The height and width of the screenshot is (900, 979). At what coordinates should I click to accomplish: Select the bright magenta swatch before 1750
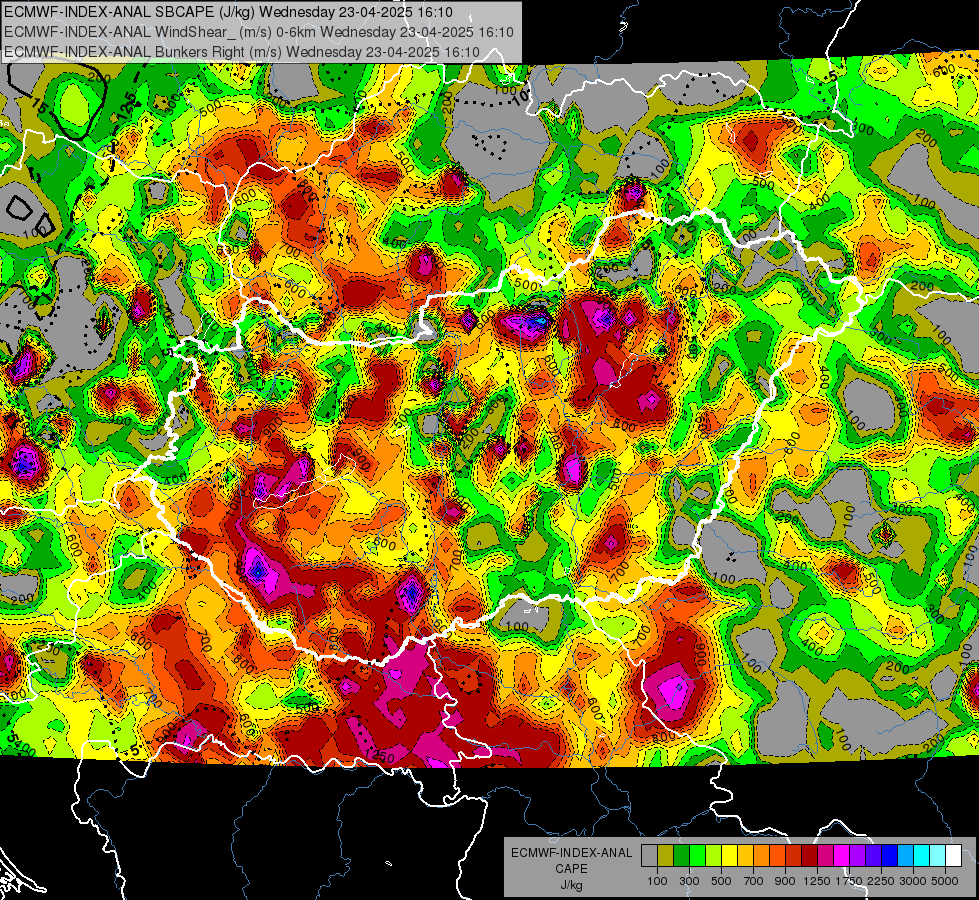coord(842,856)
